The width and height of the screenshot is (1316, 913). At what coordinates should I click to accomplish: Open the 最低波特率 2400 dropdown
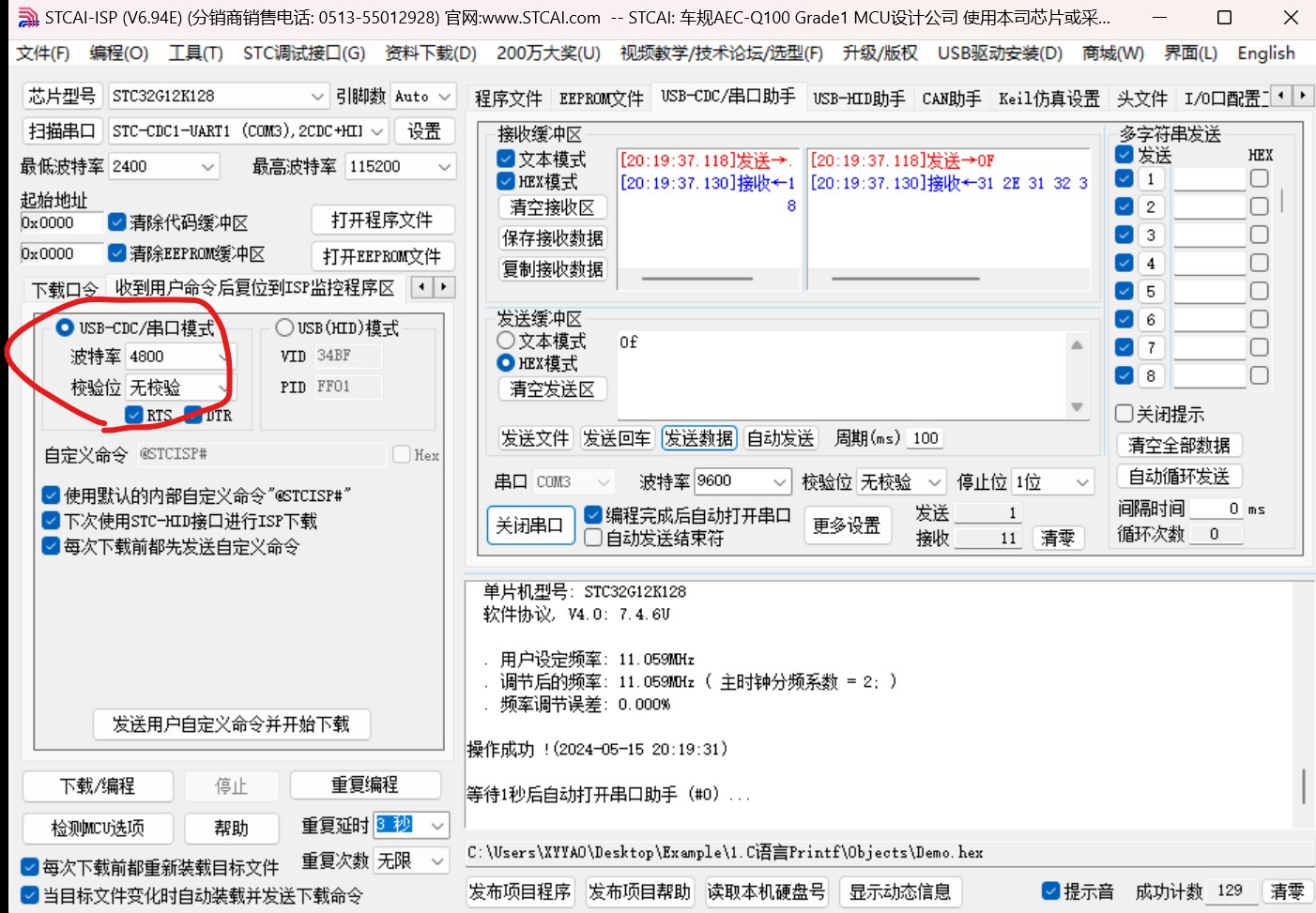tap(207, 166)
